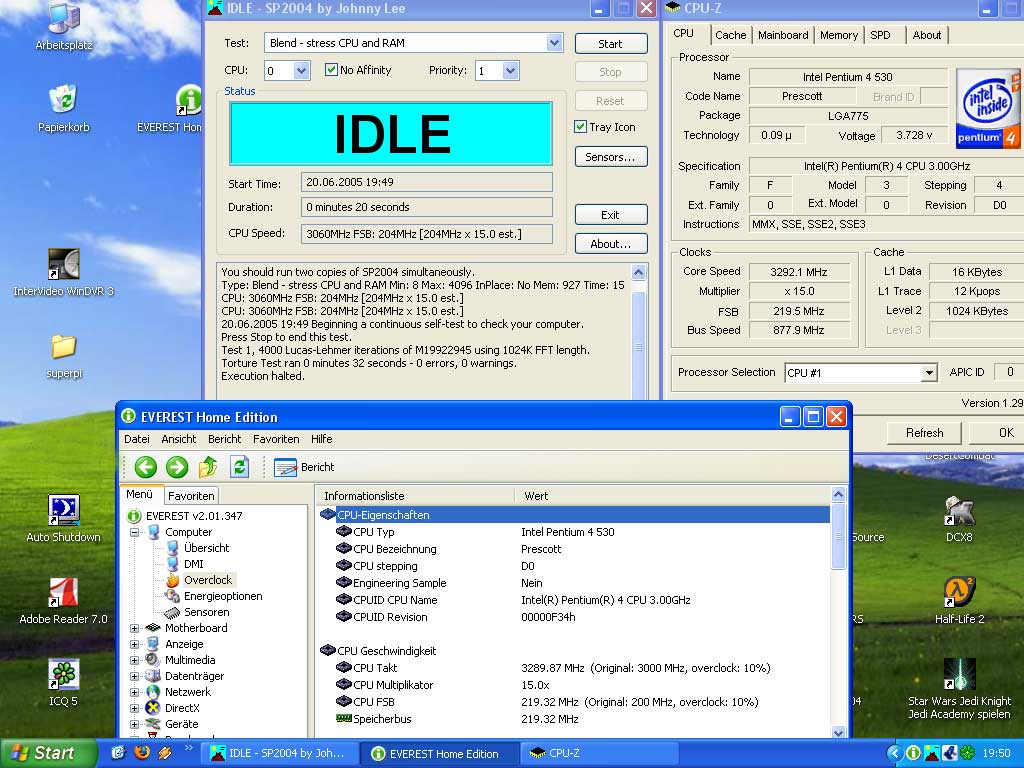
Task: Click the SP2004 log scrollbar up arrow
Action: point(639,272)
